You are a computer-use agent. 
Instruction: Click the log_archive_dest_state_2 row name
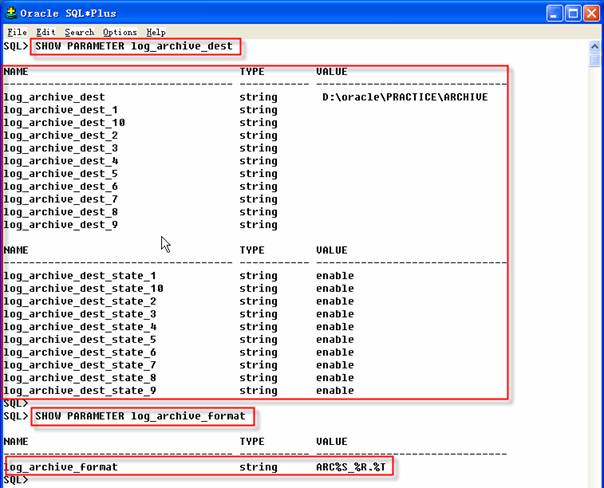coord(80,302)
